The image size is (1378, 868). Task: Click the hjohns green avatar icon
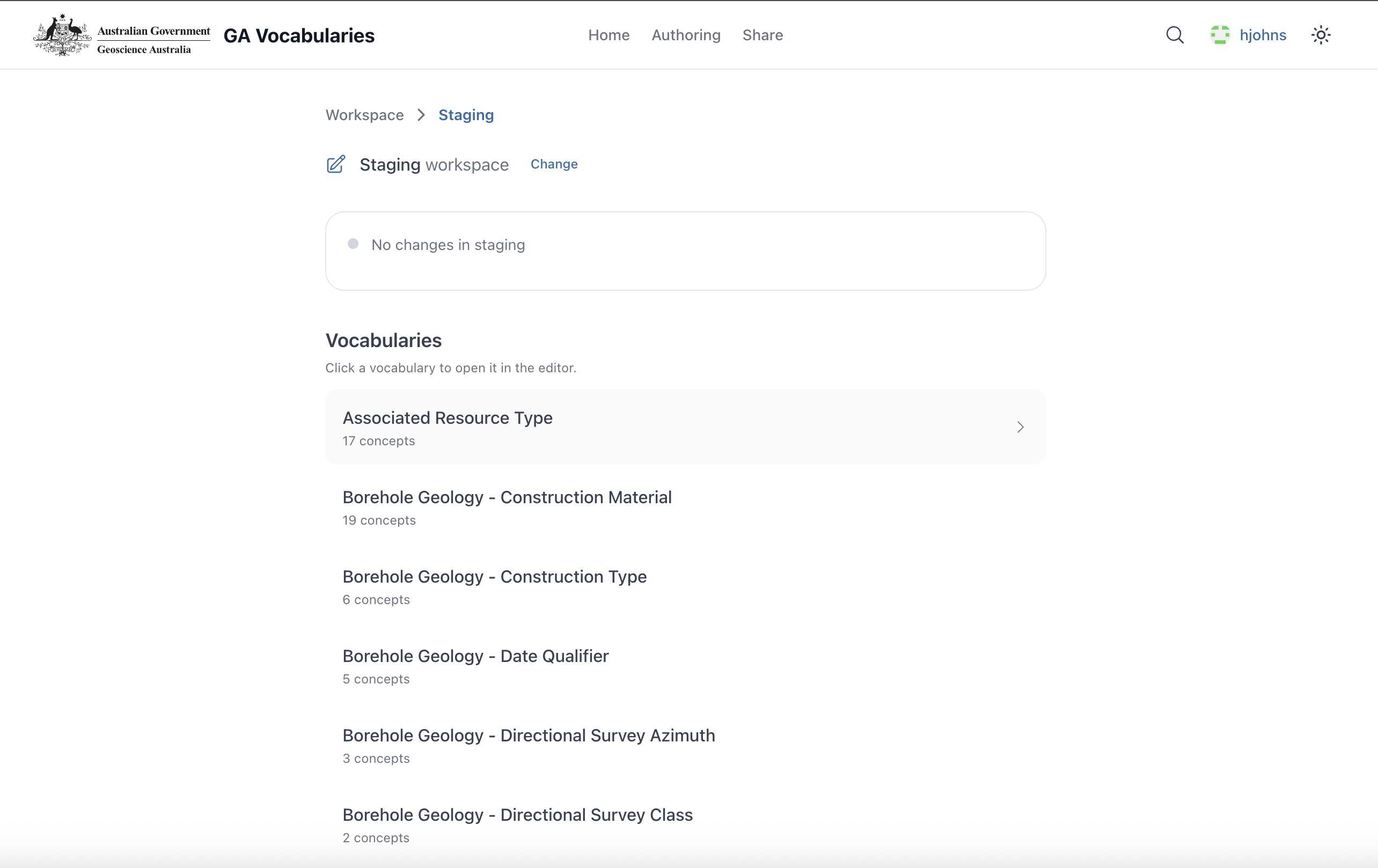pos(1220,35)
